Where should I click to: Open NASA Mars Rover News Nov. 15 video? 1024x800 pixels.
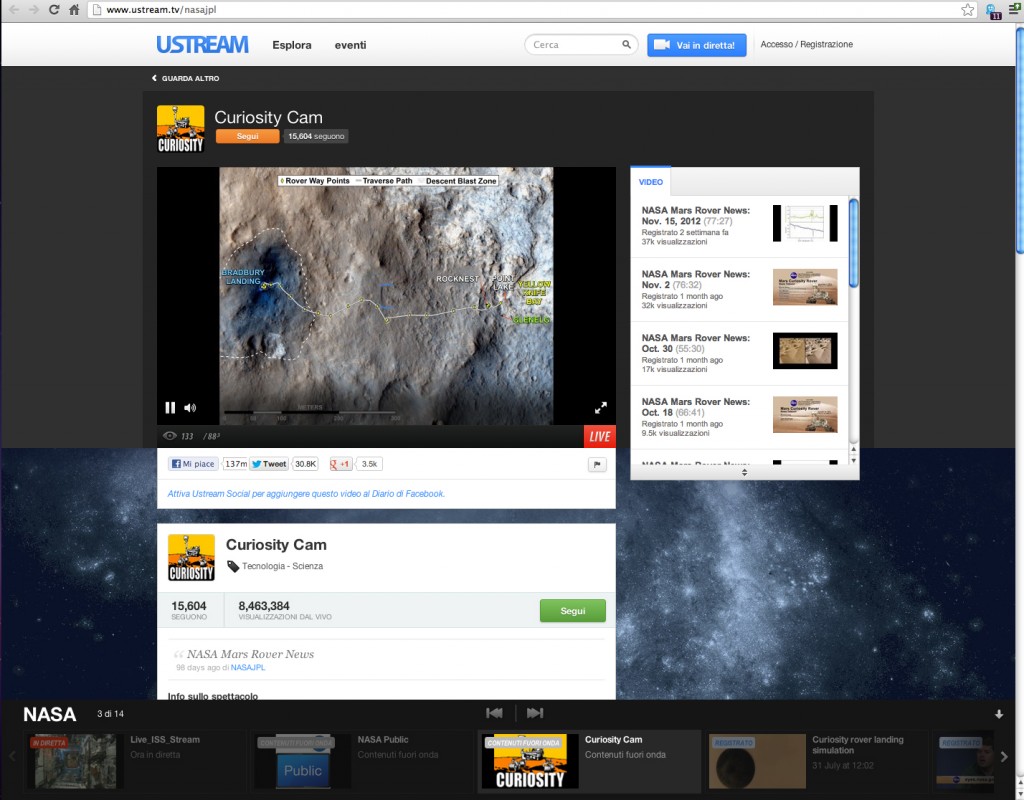(x=696, y=216)
